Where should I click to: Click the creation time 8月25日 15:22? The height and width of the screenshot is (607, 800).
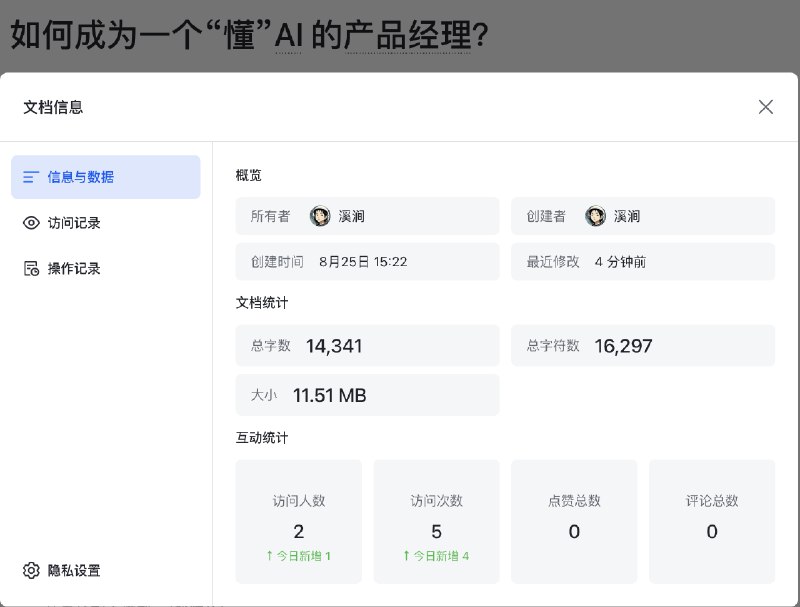[363, 262]
